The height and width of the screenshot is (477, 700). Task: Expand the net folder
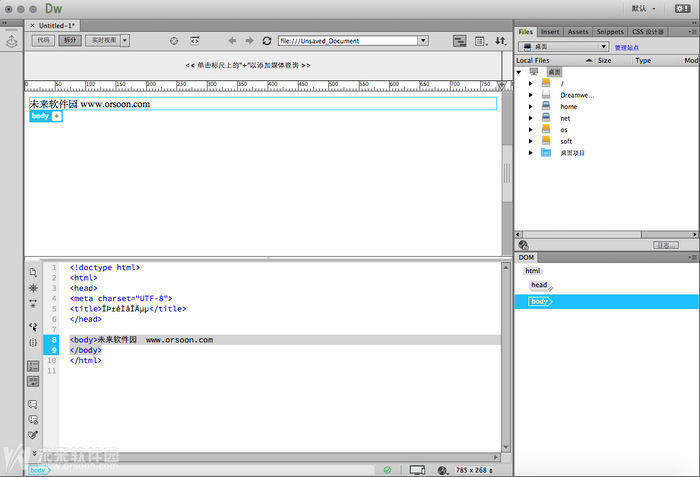(x=531, y=118)
